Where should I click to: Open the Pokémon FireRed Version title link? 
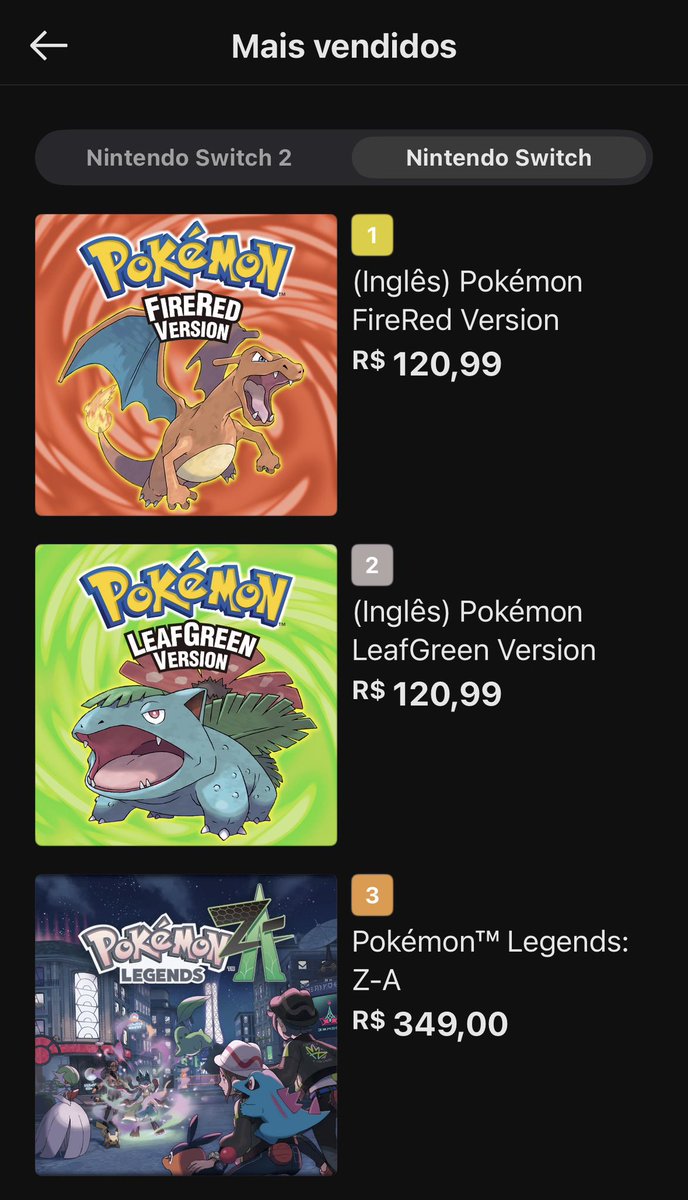[467, 301]
